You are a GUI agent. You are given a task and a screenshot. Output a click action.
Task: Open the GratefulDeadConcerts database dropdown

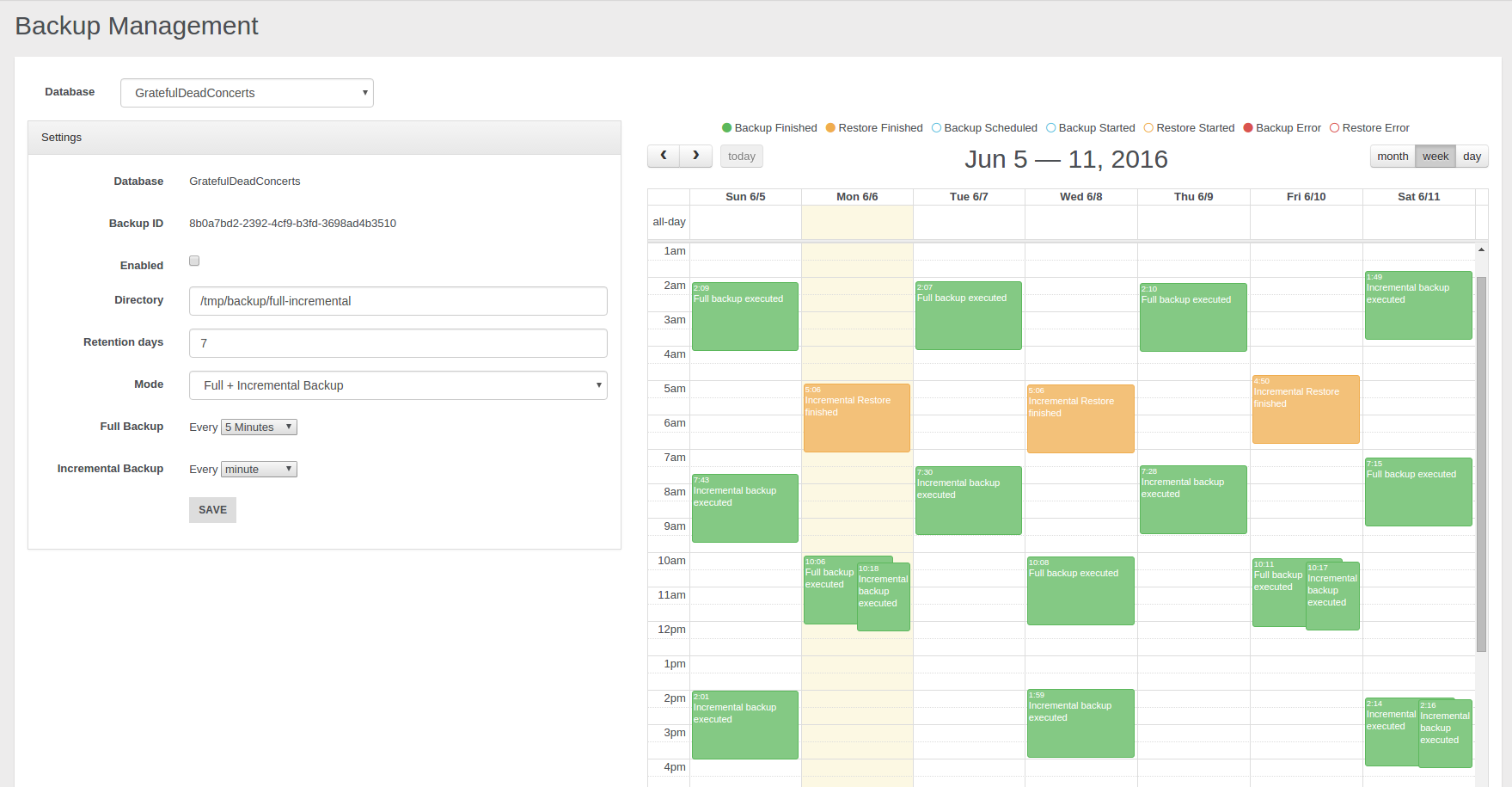click(247, 93)
